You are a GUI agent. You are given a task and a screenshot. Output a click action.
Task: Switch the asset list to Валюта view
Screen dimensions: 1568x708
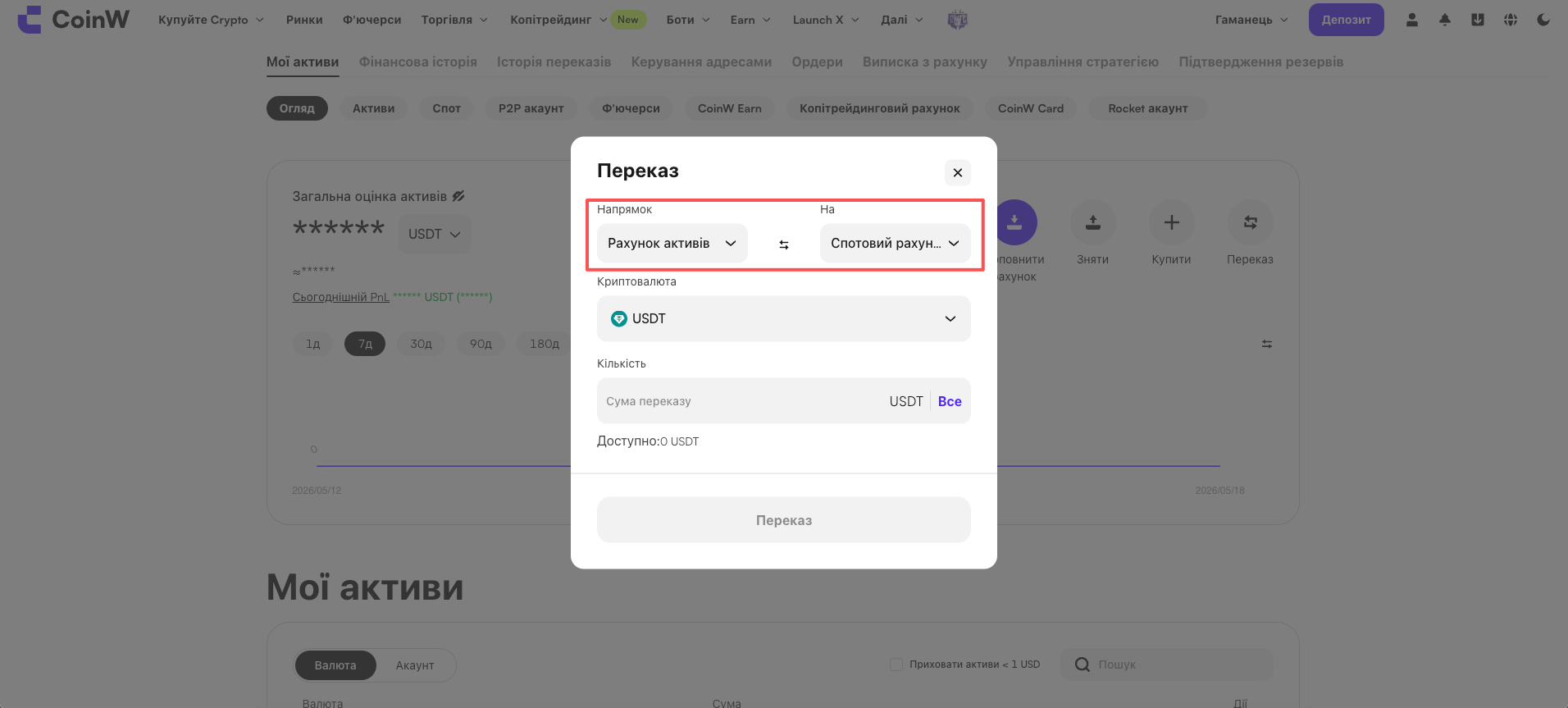pyautogui.click(x=335, y=665)
